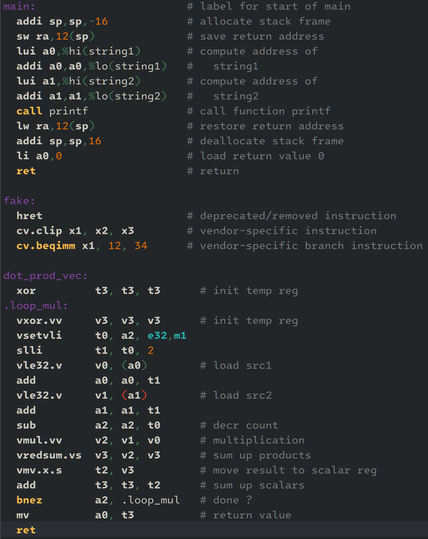428x539 pixels.
Task: Click the 'call' keyword before printf
Action: 29,111
